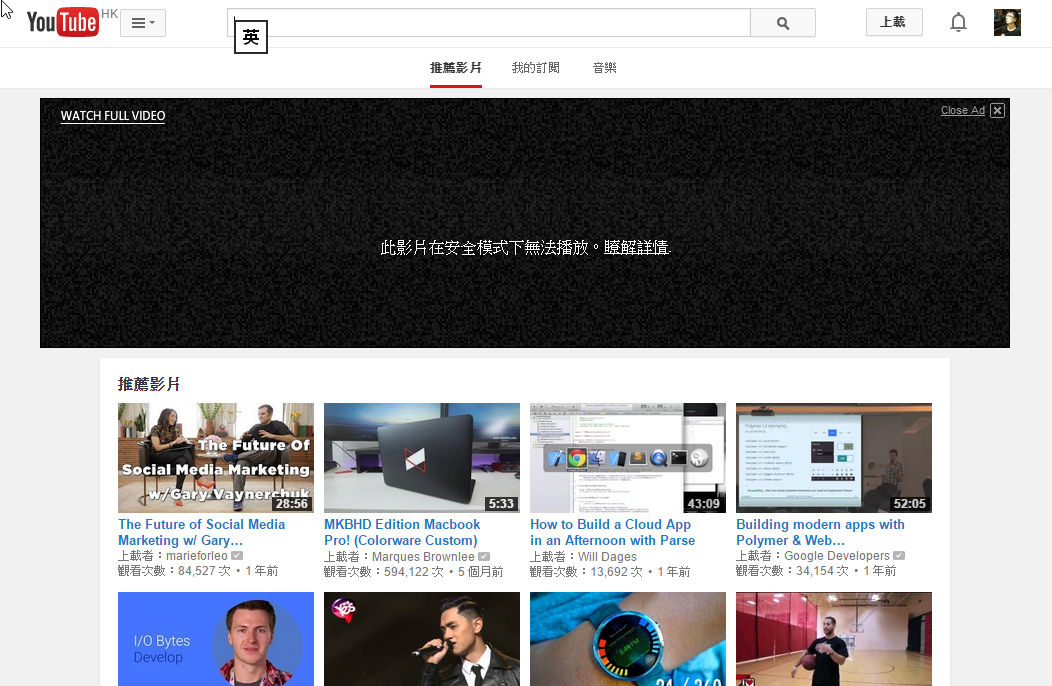Viewport: 1052px width, 686px height.
Task: Open the basketball court video thumbnail
Action: point(834,639)
